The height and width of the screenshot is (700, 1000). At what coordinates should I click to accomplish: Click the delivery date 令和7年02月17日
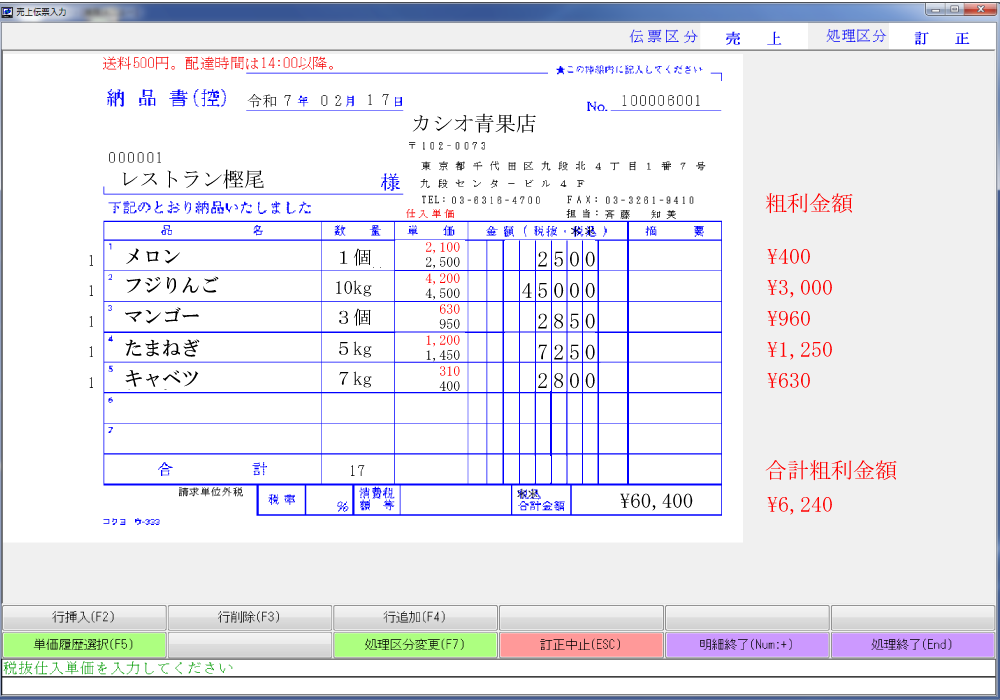(326, 101)
